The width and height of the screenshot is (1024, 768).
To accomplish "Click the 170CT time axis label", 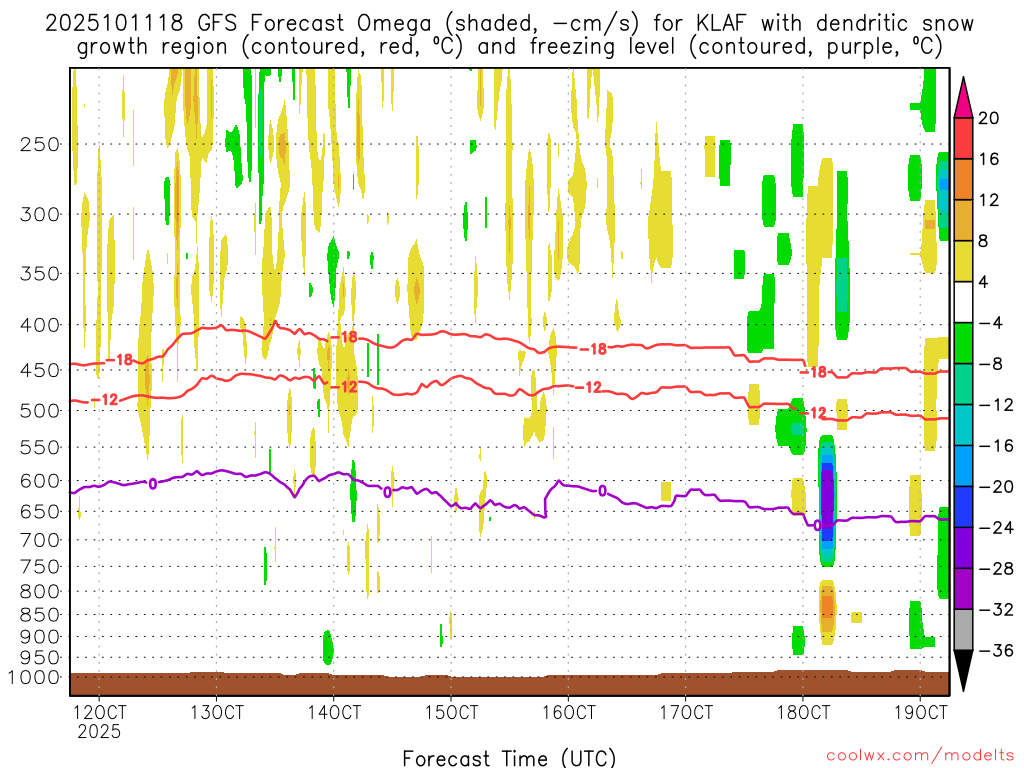I will point(686,711).
